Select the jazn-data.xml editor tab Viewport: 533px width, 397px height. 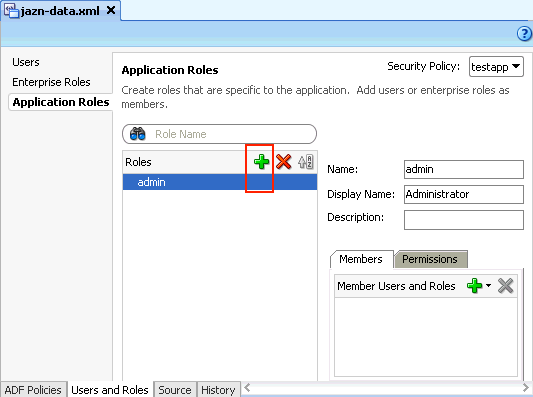(60, 11)
